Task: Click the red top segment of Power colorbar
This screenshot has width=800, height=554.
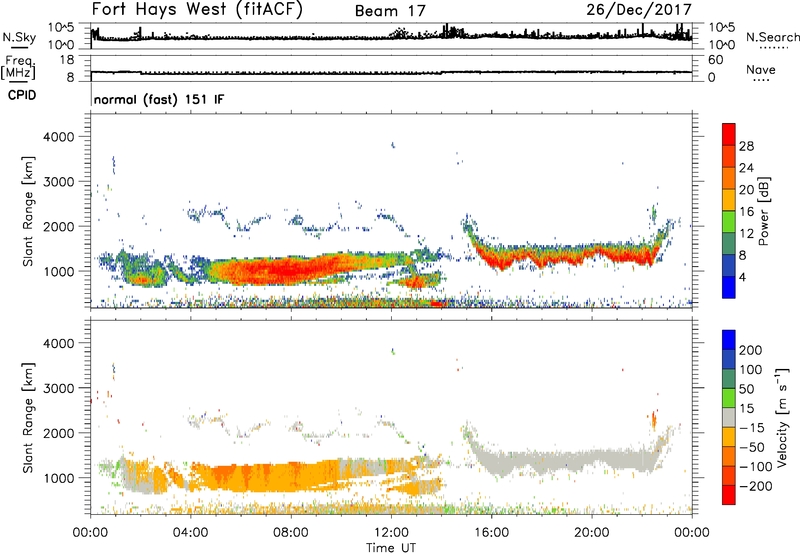Action: pyautogui.click(x=729, y=134)
